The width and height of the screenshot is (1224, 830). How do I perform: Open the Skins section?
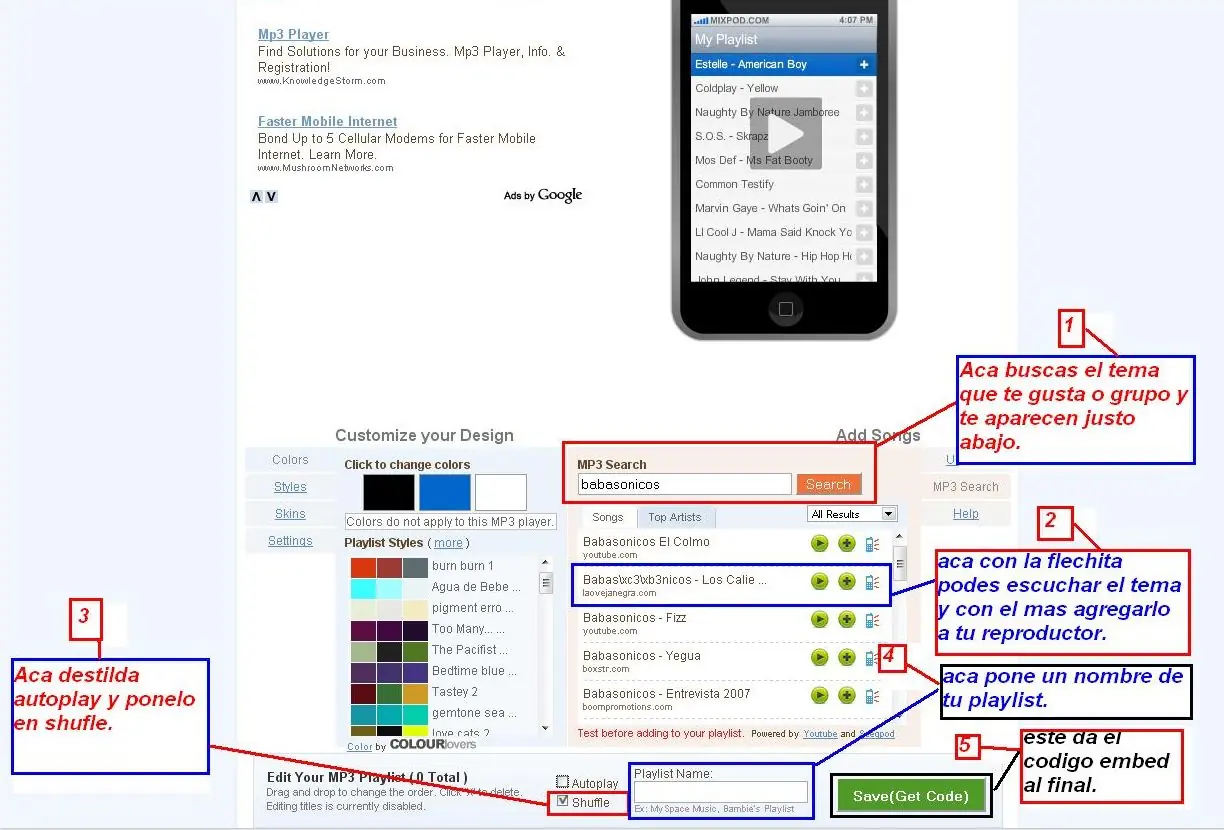290,514
